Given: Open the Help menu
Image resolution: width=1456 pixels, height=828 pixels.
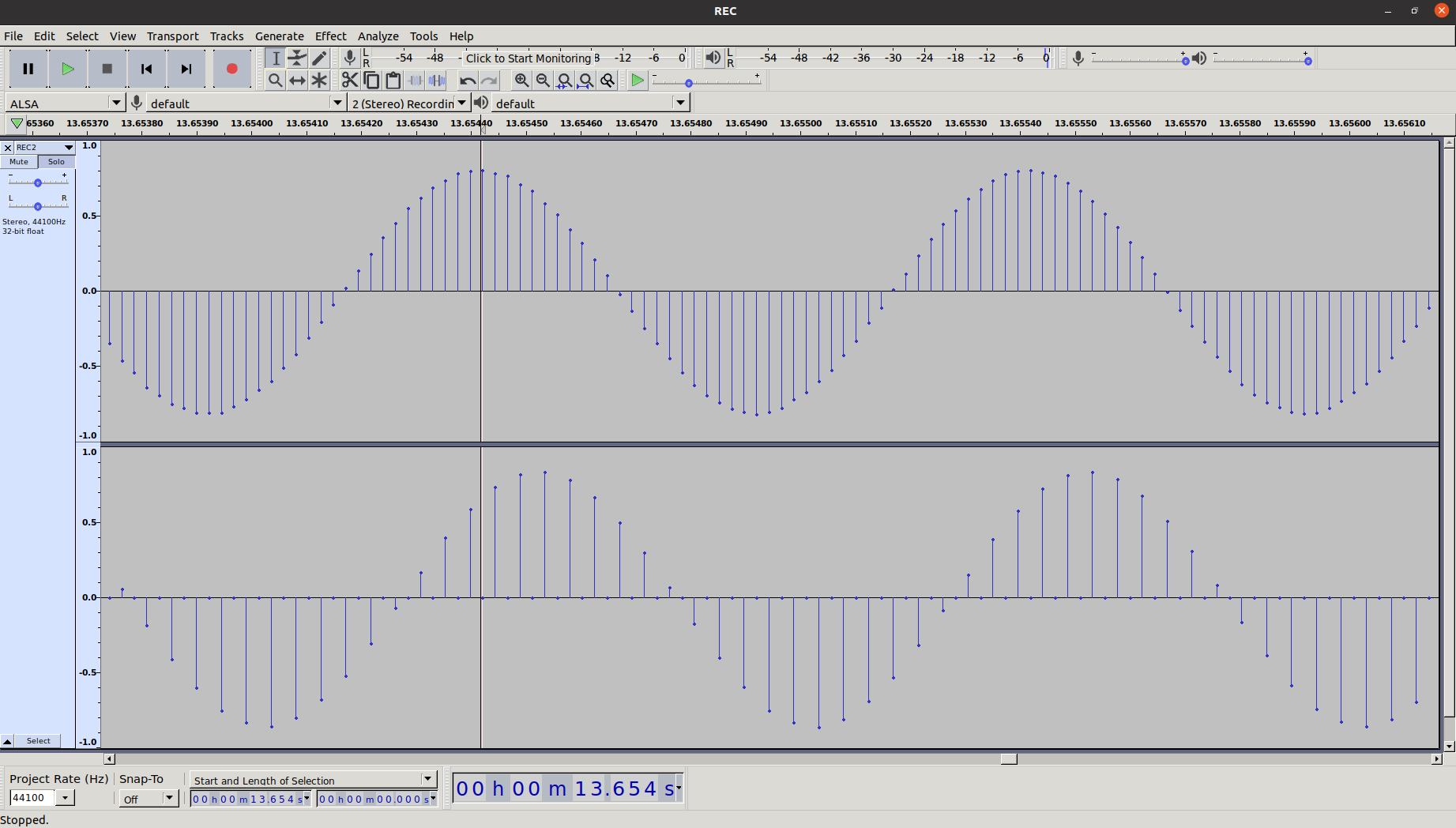Looking at the screenshot, I should pos(461,36).
